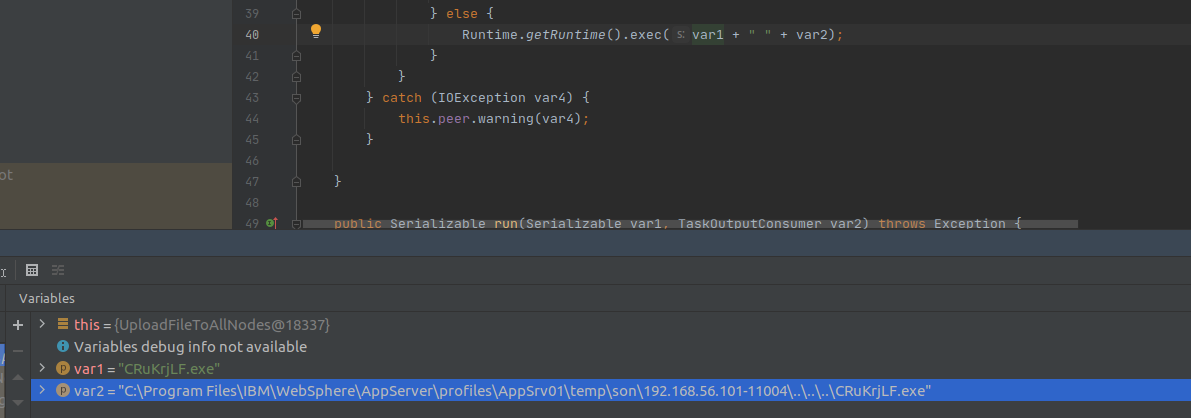The height and width of the screenshot is (418, 1191).
Task: Click line number 48 in gutter
Action: tap(252, 203)
